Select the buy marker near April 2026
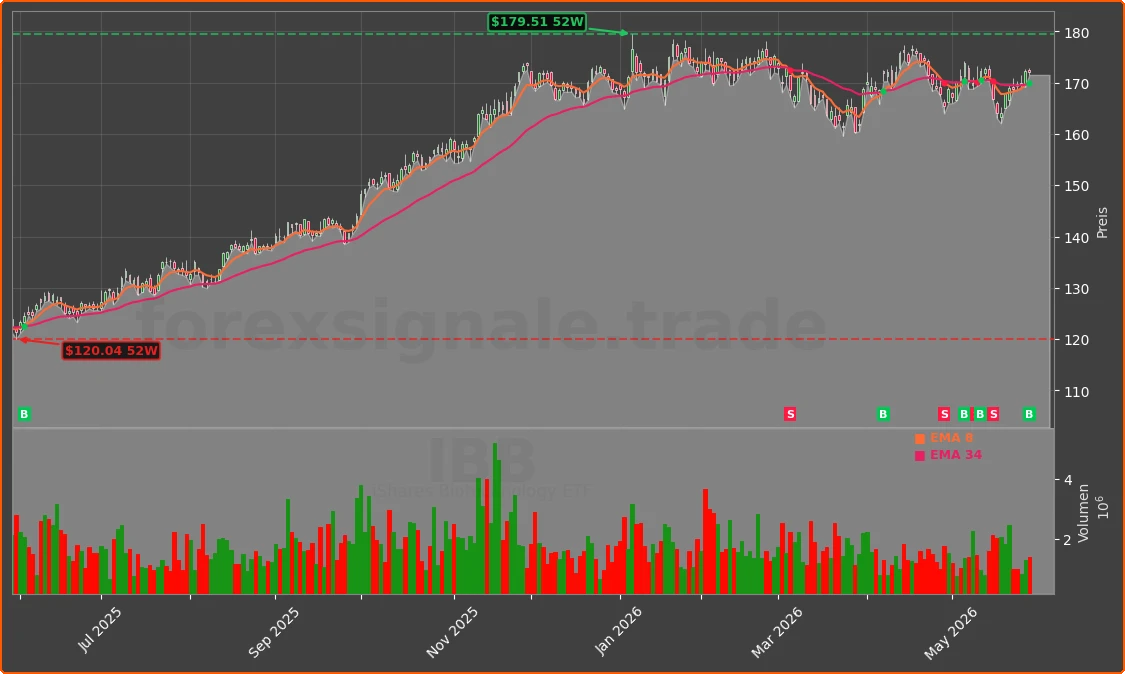The height and width of the screenshot is (674, 1125). [x=883, y=414]
